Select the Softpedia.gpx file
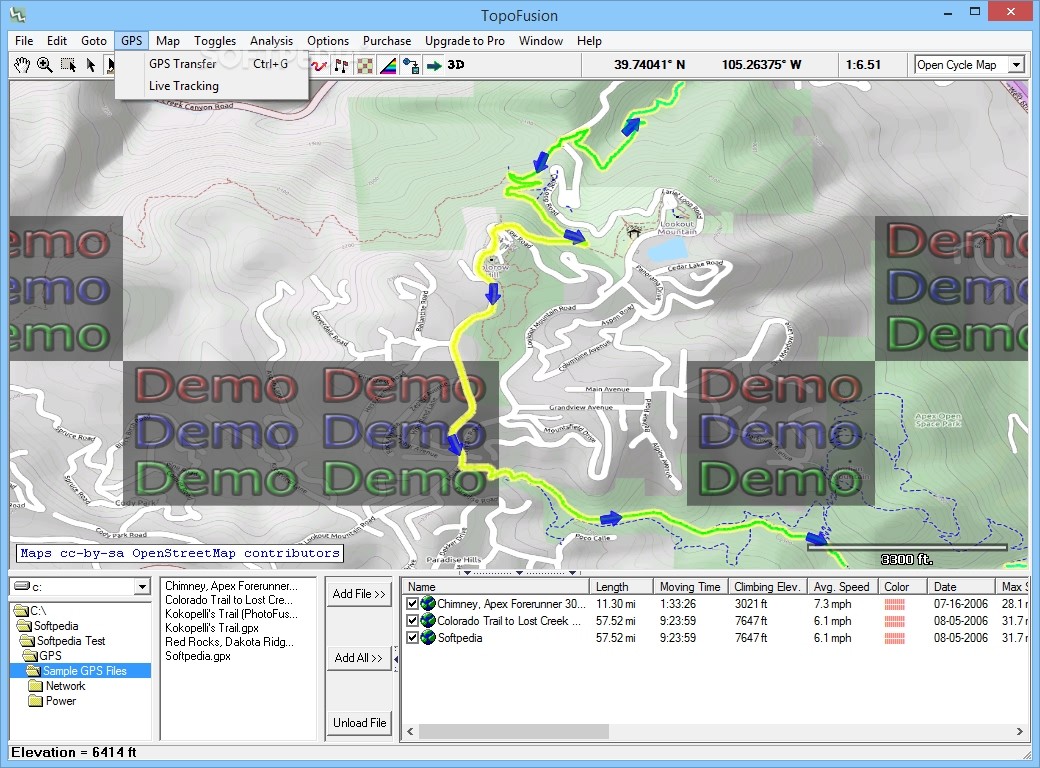Screen dimensions: 1040x768 [198, 655]
